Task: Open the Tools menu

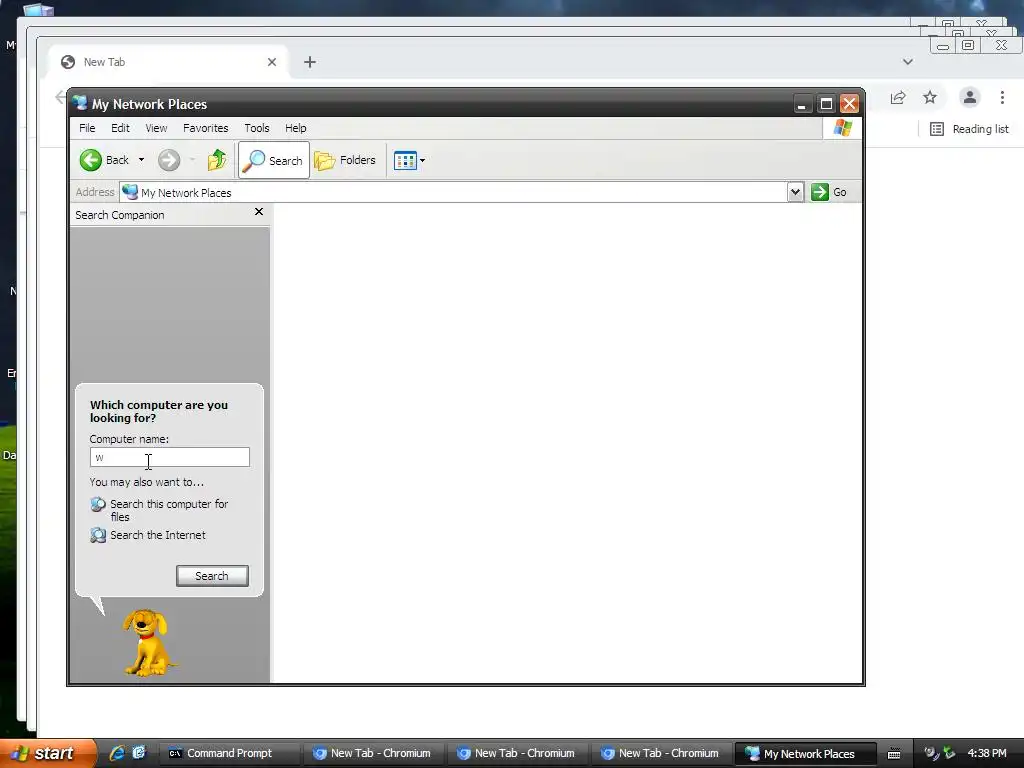Action: (x=257, y=128)
